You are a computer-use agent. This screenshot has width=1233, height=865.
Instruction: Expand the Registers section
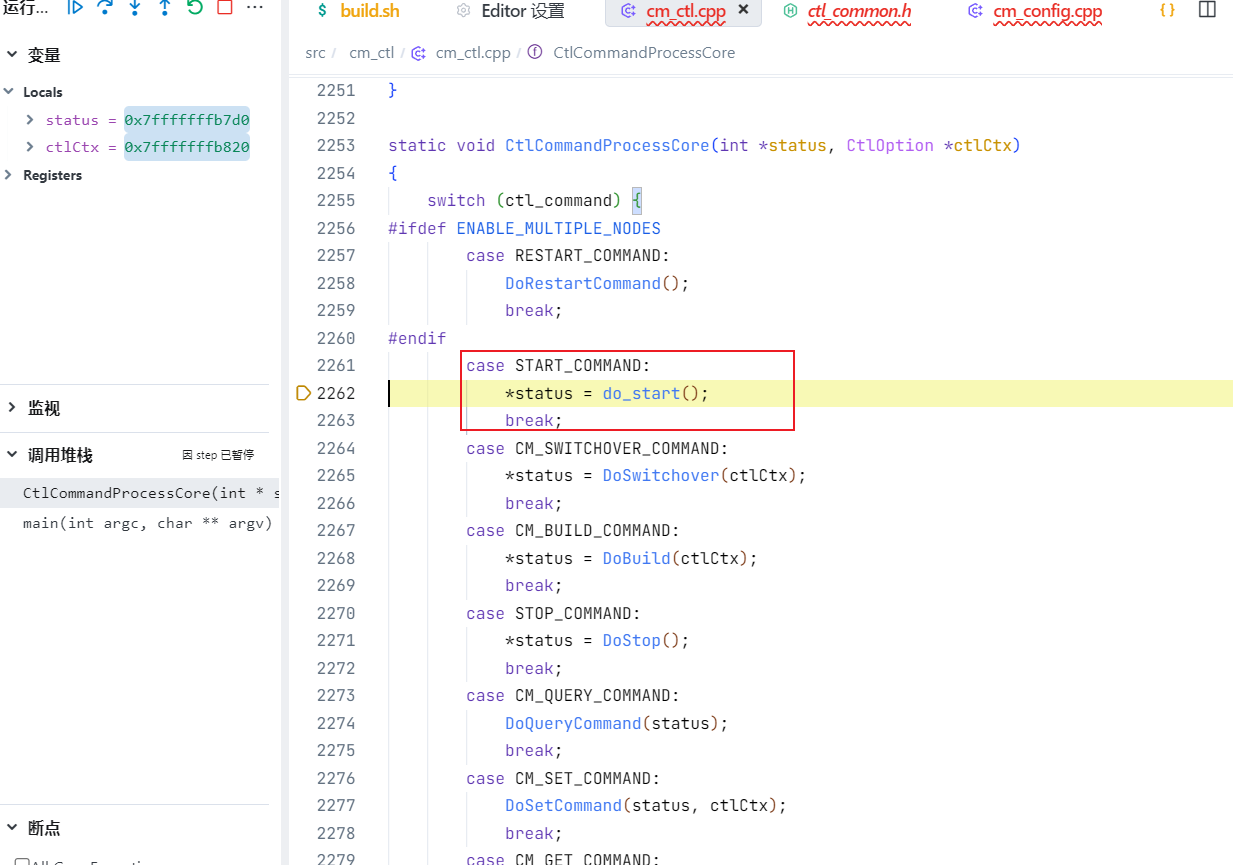[10, 175]
